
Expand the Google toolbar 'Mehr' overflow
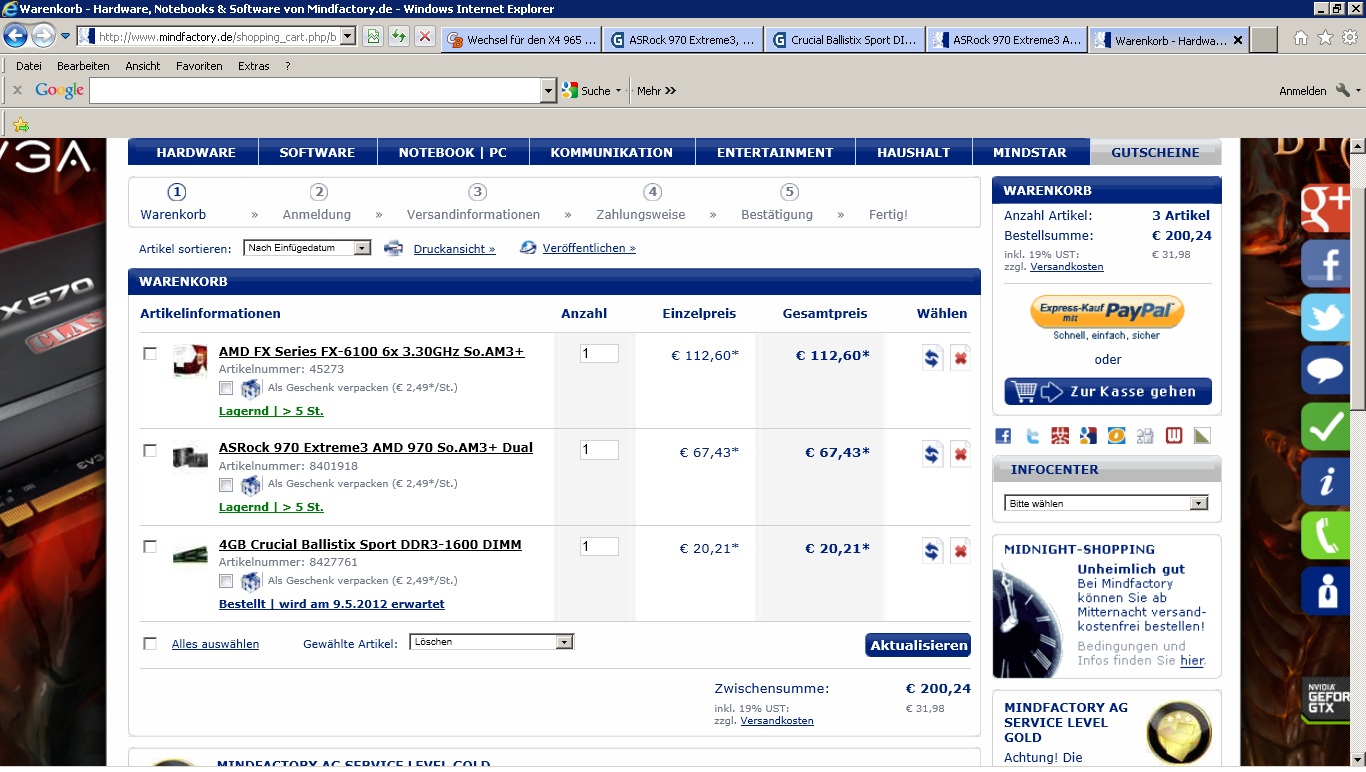click(657, 90)
